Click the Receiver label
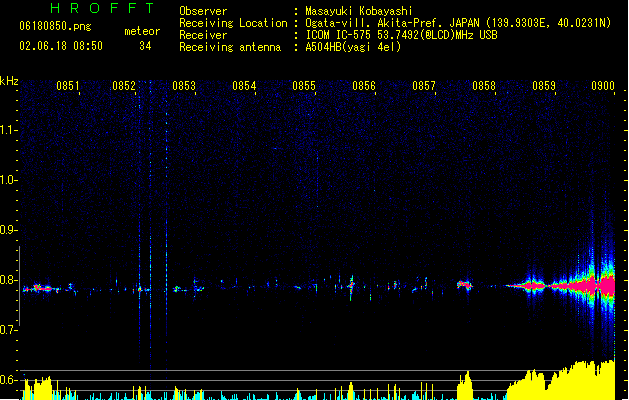629x400 pixels. pos(203,35)
